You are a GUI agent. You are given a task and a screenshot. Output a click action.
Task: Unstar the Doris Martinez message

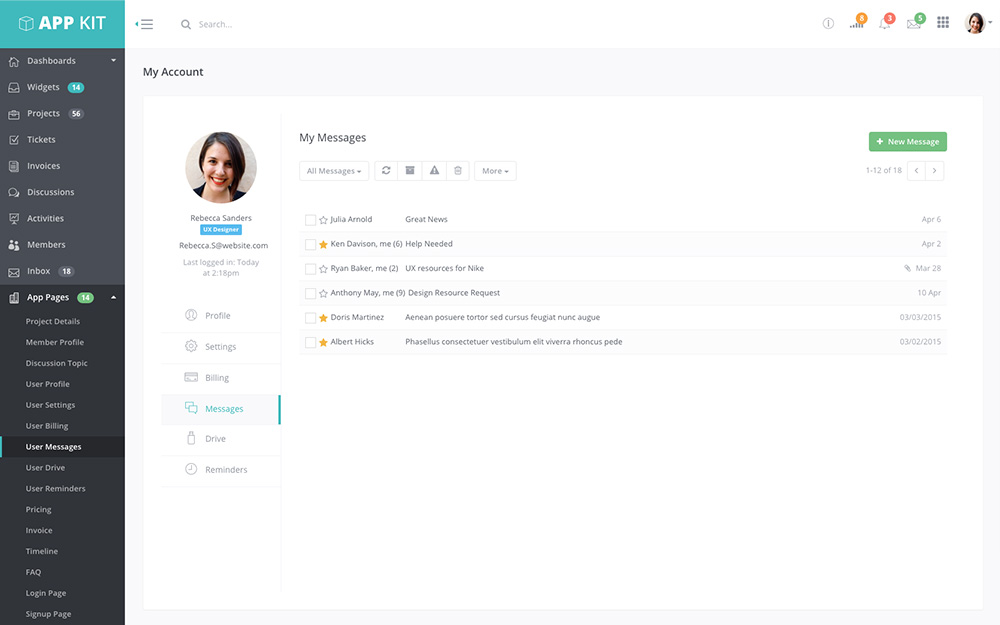(x=323, y=318)
